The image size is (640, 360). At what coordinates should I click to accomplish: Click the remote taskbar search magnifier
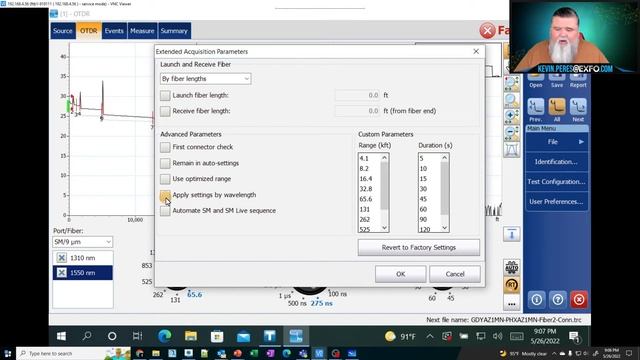point(87,336)
